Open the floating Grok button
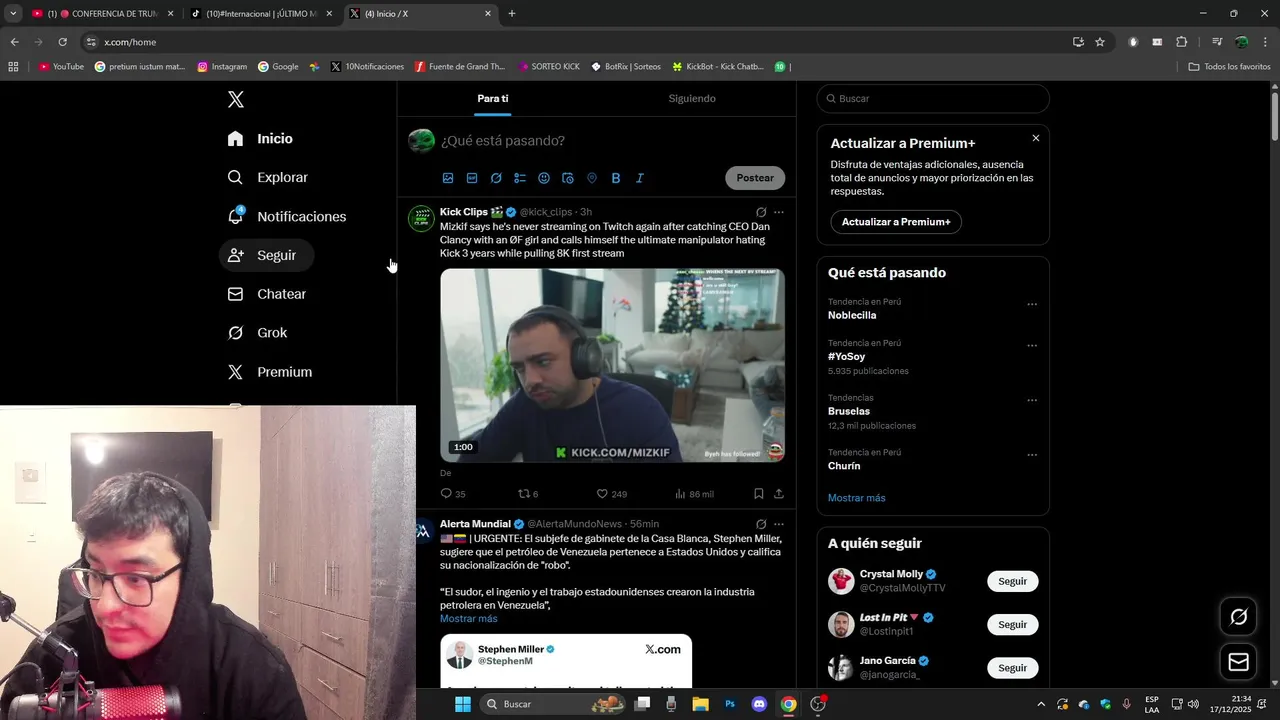The width and height of the screenshot is (1280, 720). point(1238,617)
